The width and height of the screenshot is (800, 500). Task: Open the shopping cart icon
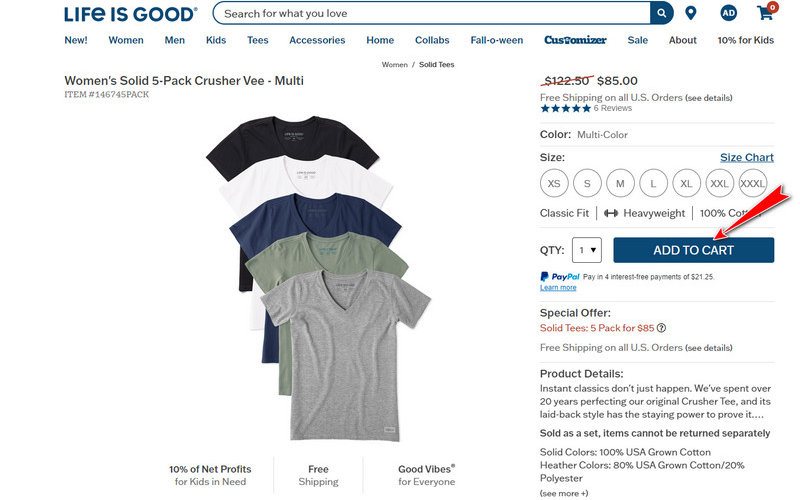(766, 13)
